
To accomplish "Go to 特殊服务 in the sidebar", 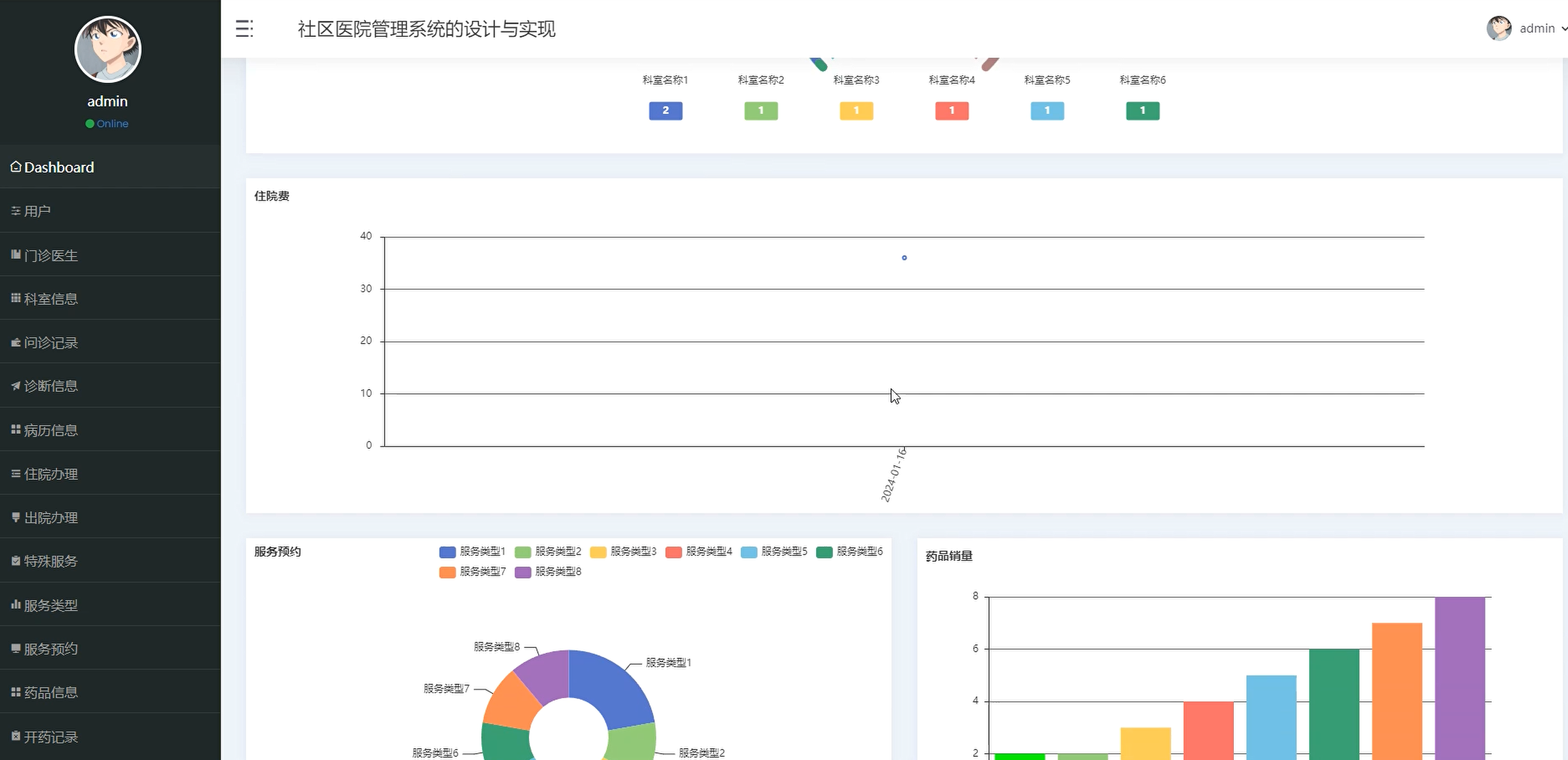I will pos(110,561).
